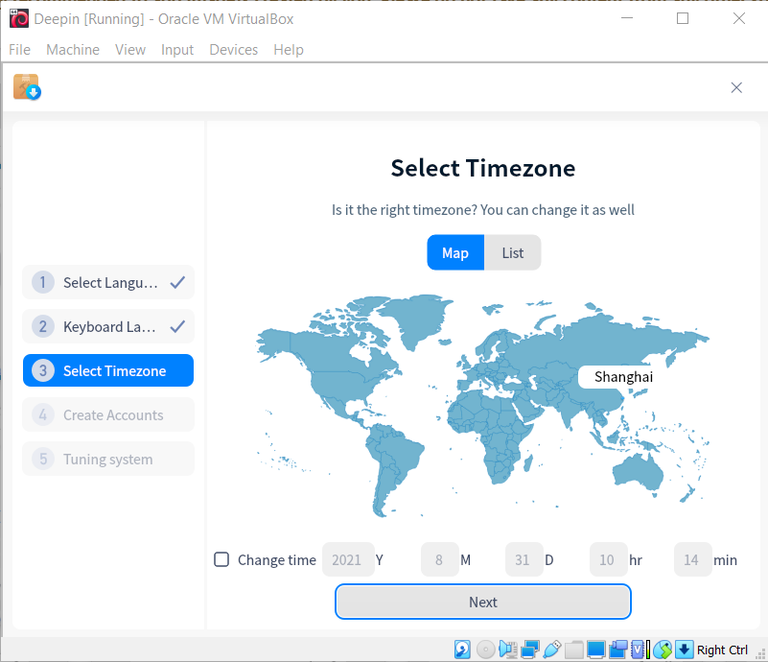Image resolution: width=768 pixels, height=662 pixels.
Task: Click the keyboard capture arrow icon
Action: pyautogui.click(x=684, y=649)
